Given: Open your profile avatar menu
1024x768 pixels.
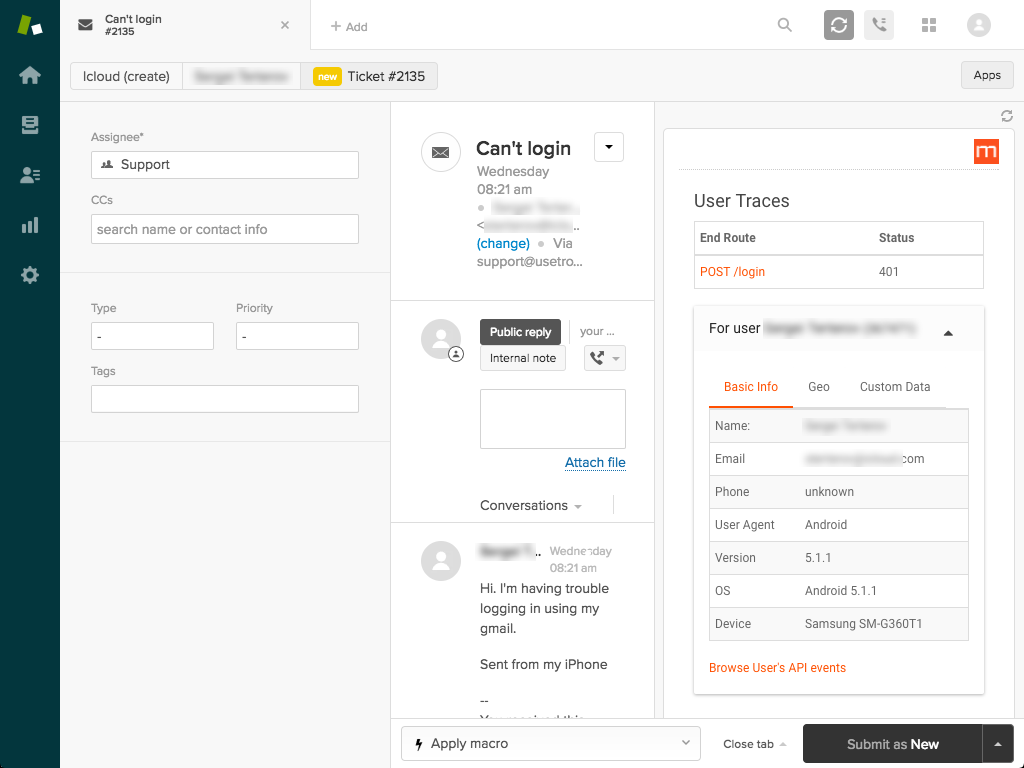Looking at the screenshot, I should click(978, 25).
